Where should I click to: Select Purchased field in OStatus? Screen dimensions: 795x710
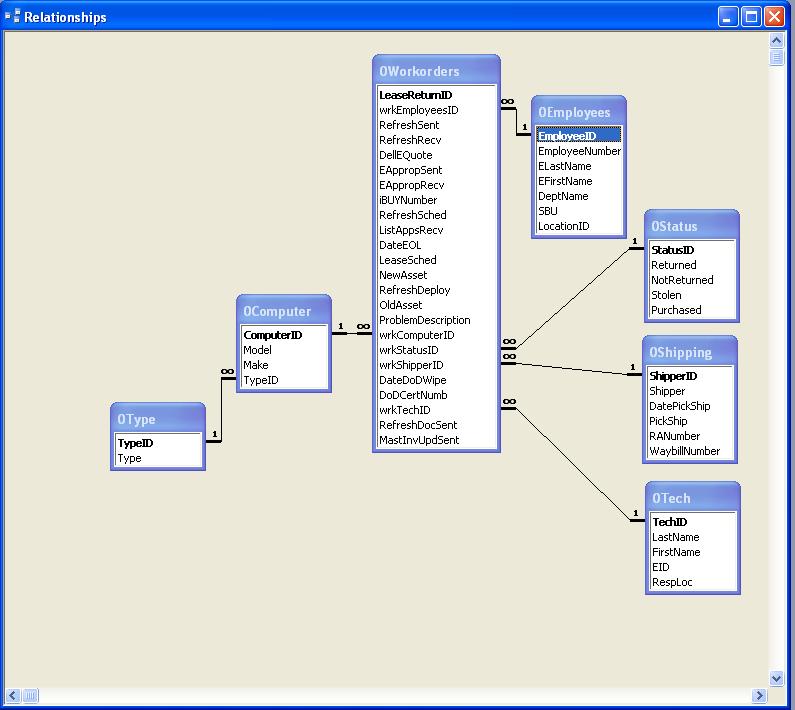point(692,310)
